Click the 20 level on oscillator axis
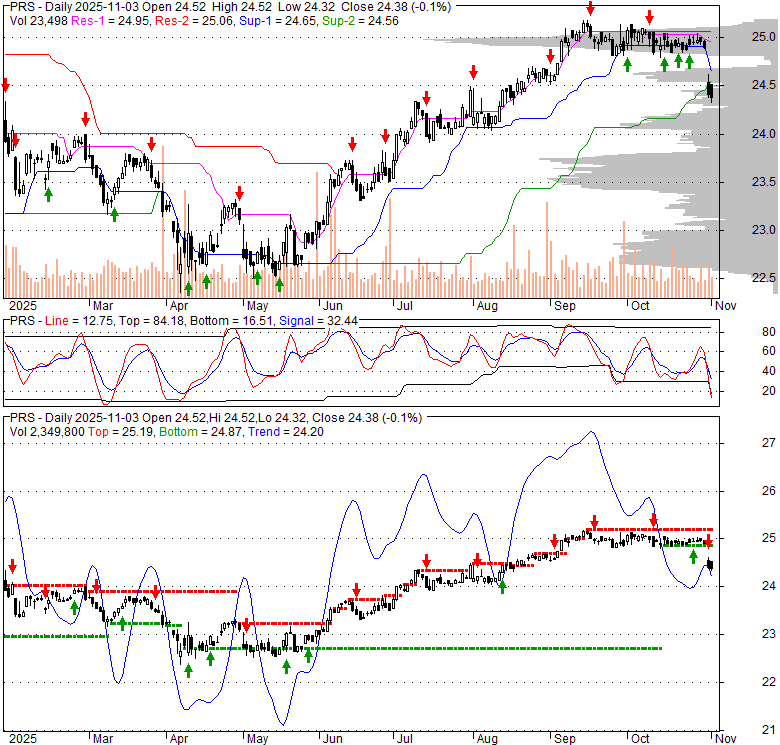This screenshot has height=745, width=780. pyautogui.click(x=769, y=391)
